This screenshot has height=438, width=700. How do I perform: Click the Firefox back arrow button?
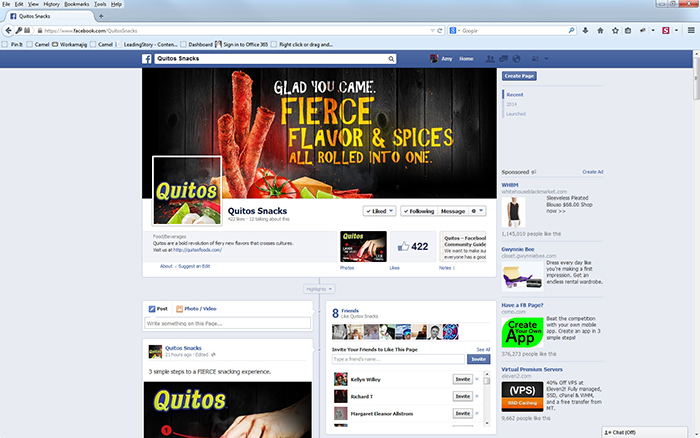pyautogui.click(x=8, y=30)
